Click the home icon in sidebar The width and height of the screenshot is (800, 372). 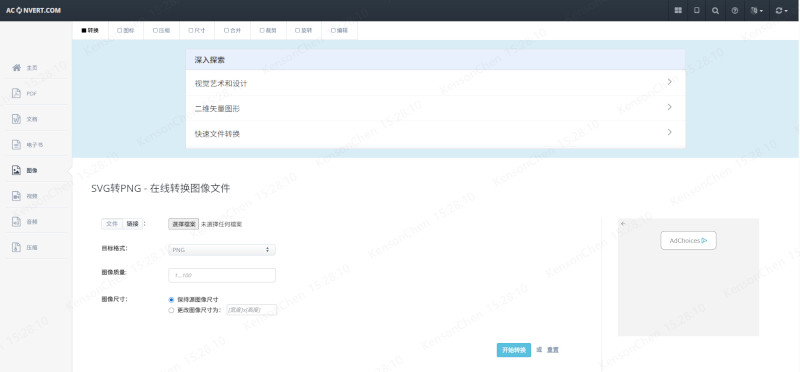coord(16,67)
